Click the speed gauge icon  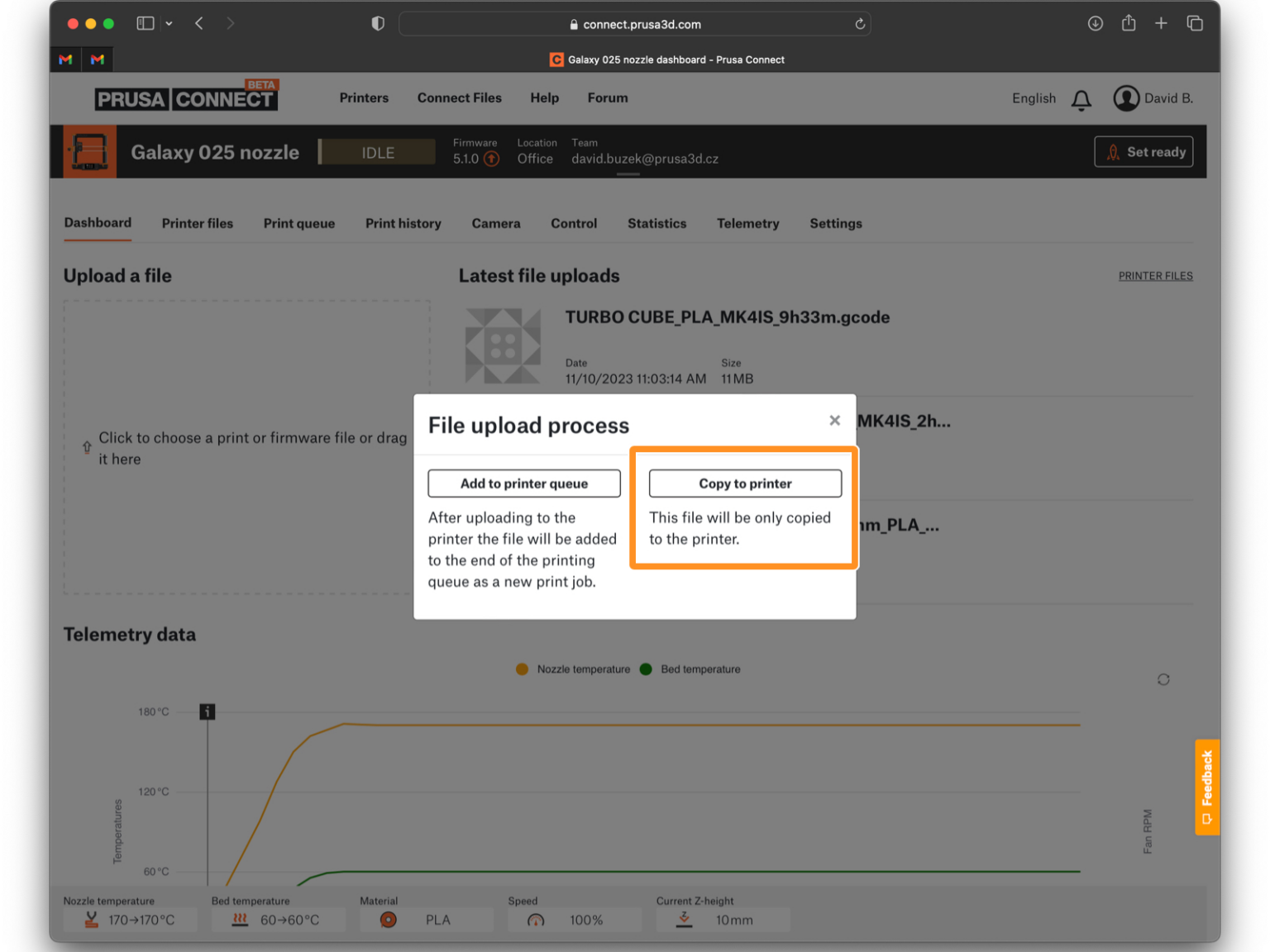point(536,921)
